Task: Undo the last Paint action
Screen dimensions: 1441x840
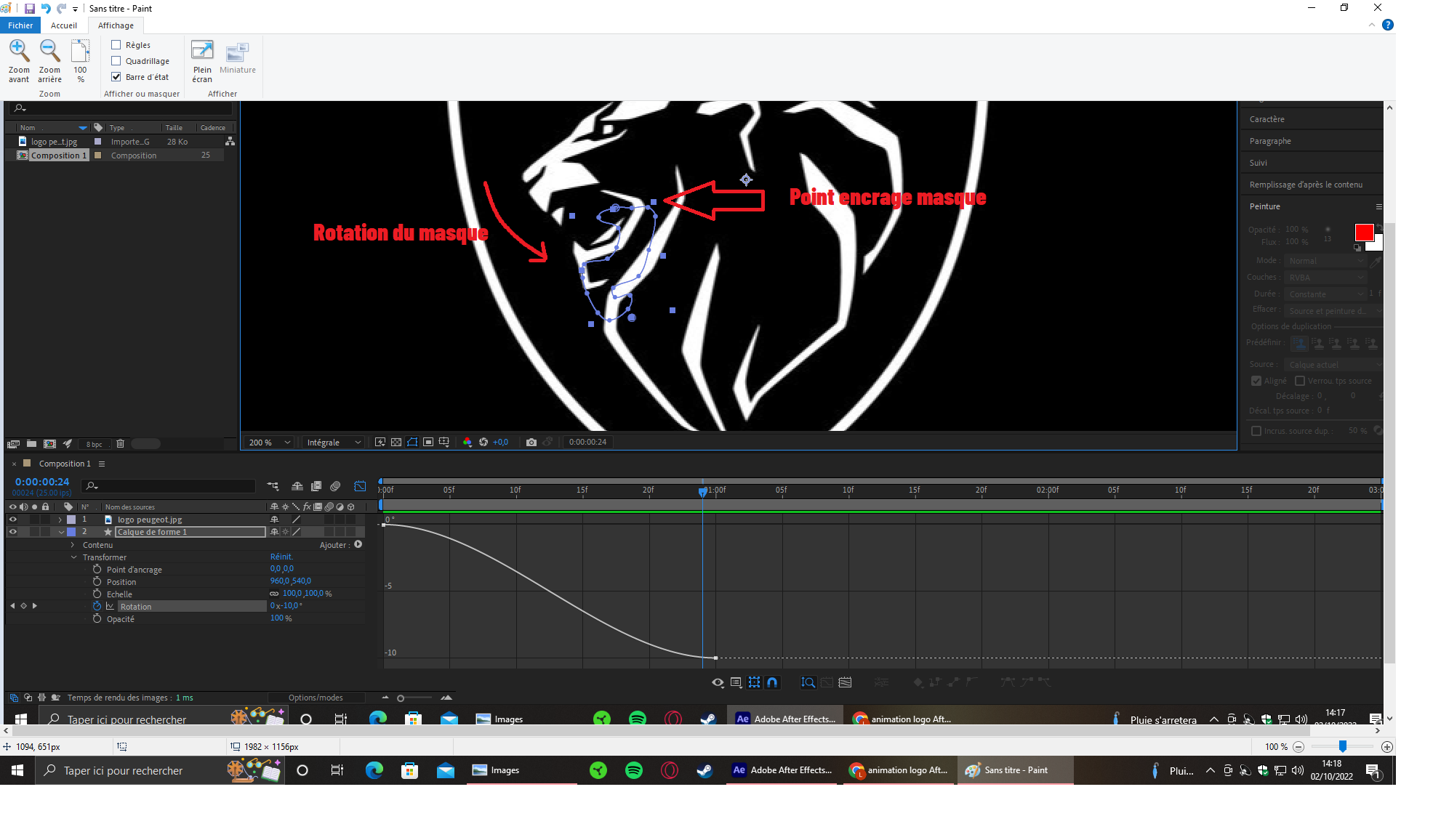Action: 46,9
